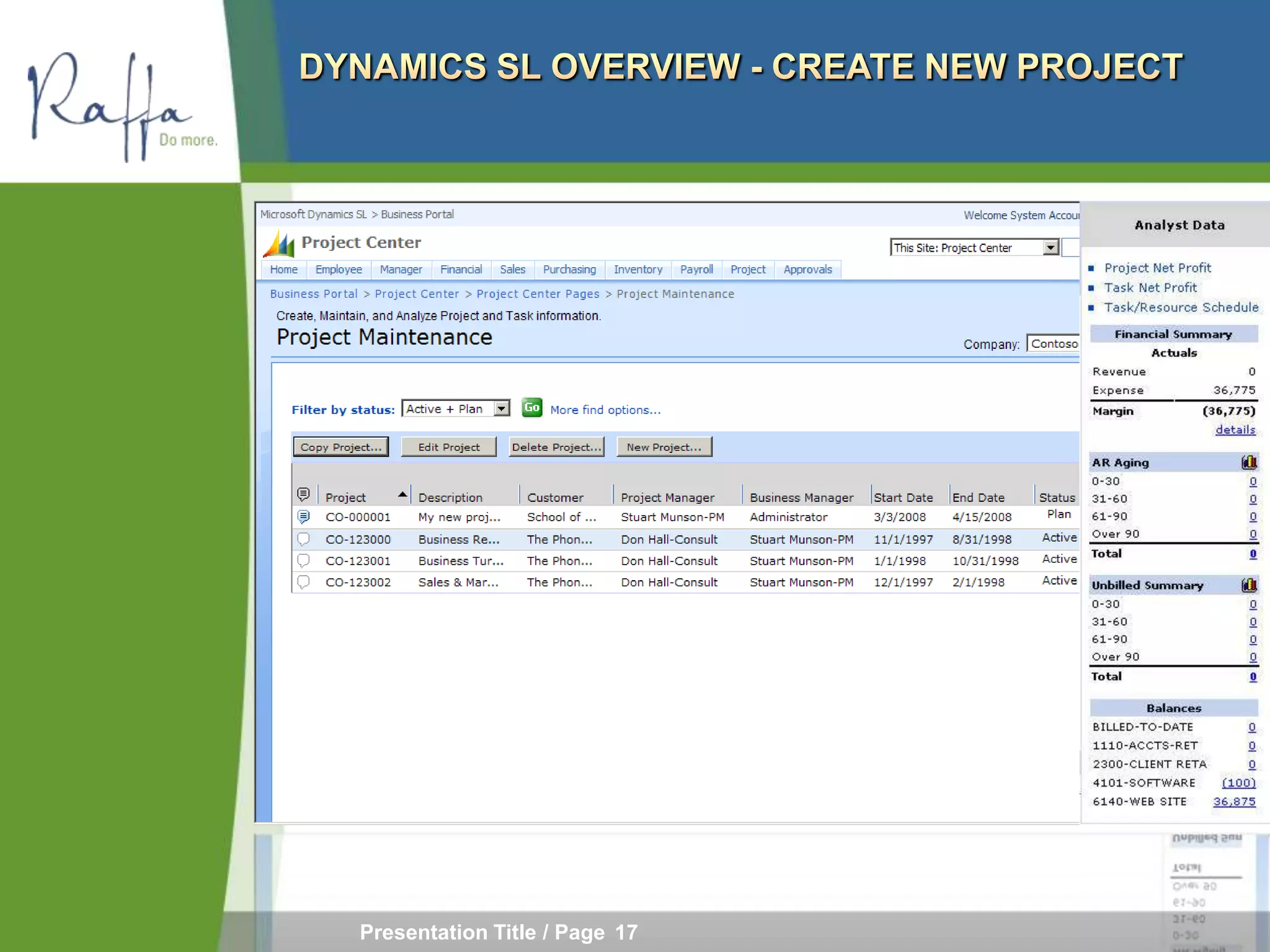Click the note bubble for CO-123001
The image size is (1270, 952).
(x=303, y=561)
